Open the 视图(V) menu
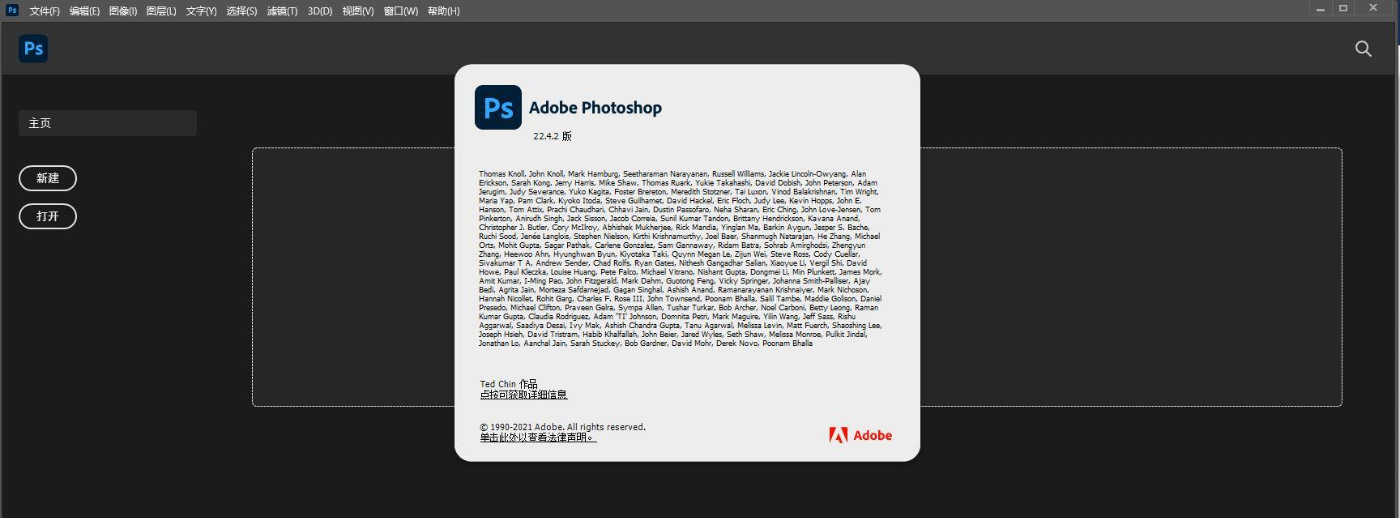Viewport: 1400px width, 518px height. point(358,11)
